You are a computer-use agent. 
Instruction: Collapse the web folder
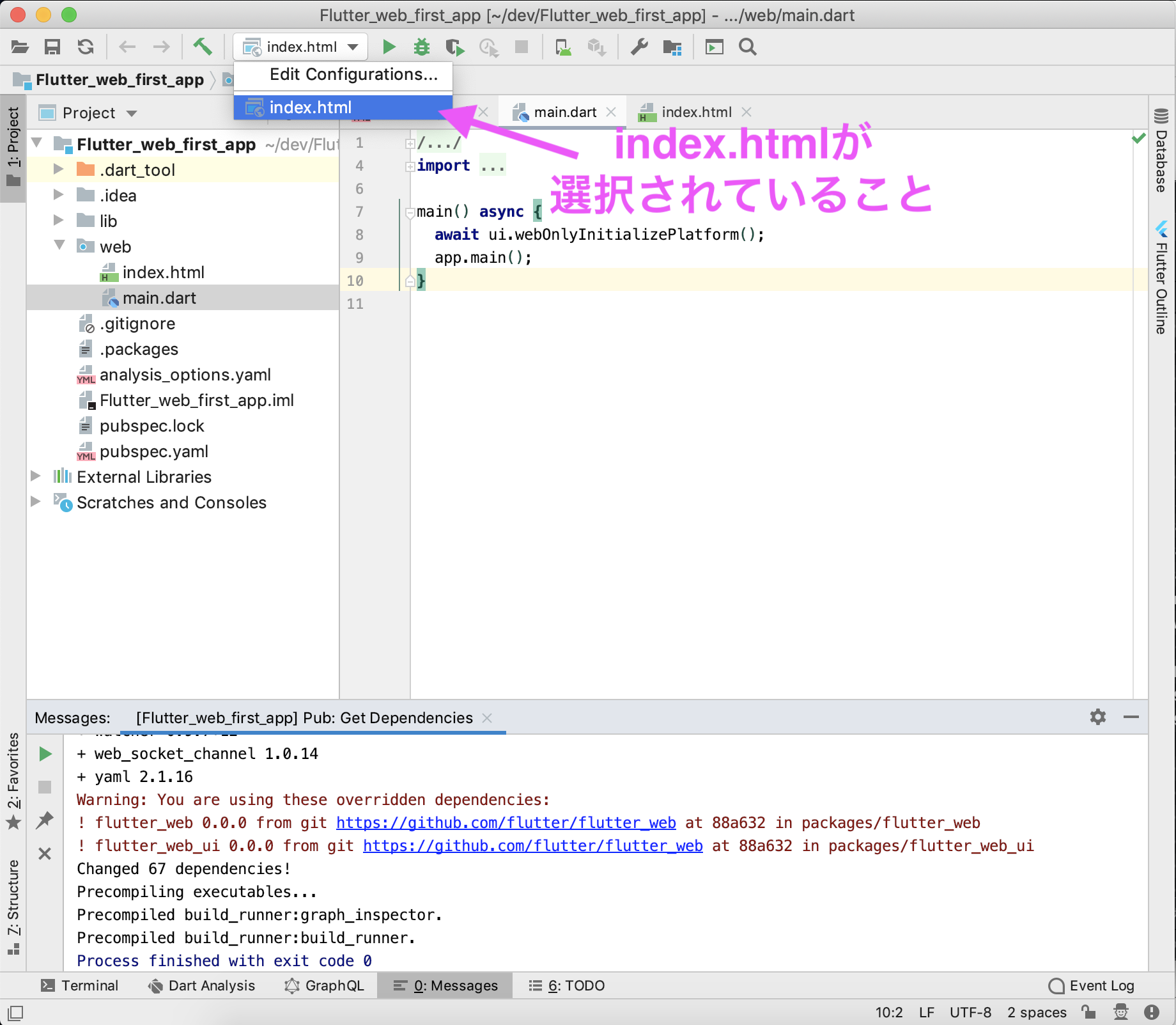pos(60,245)
